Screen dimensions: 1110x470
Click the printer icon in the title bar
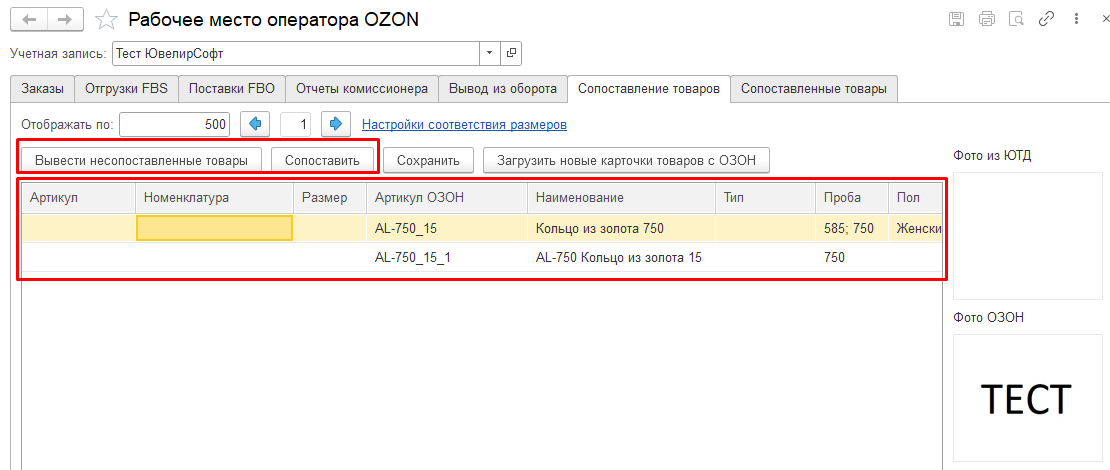point(987,19)
